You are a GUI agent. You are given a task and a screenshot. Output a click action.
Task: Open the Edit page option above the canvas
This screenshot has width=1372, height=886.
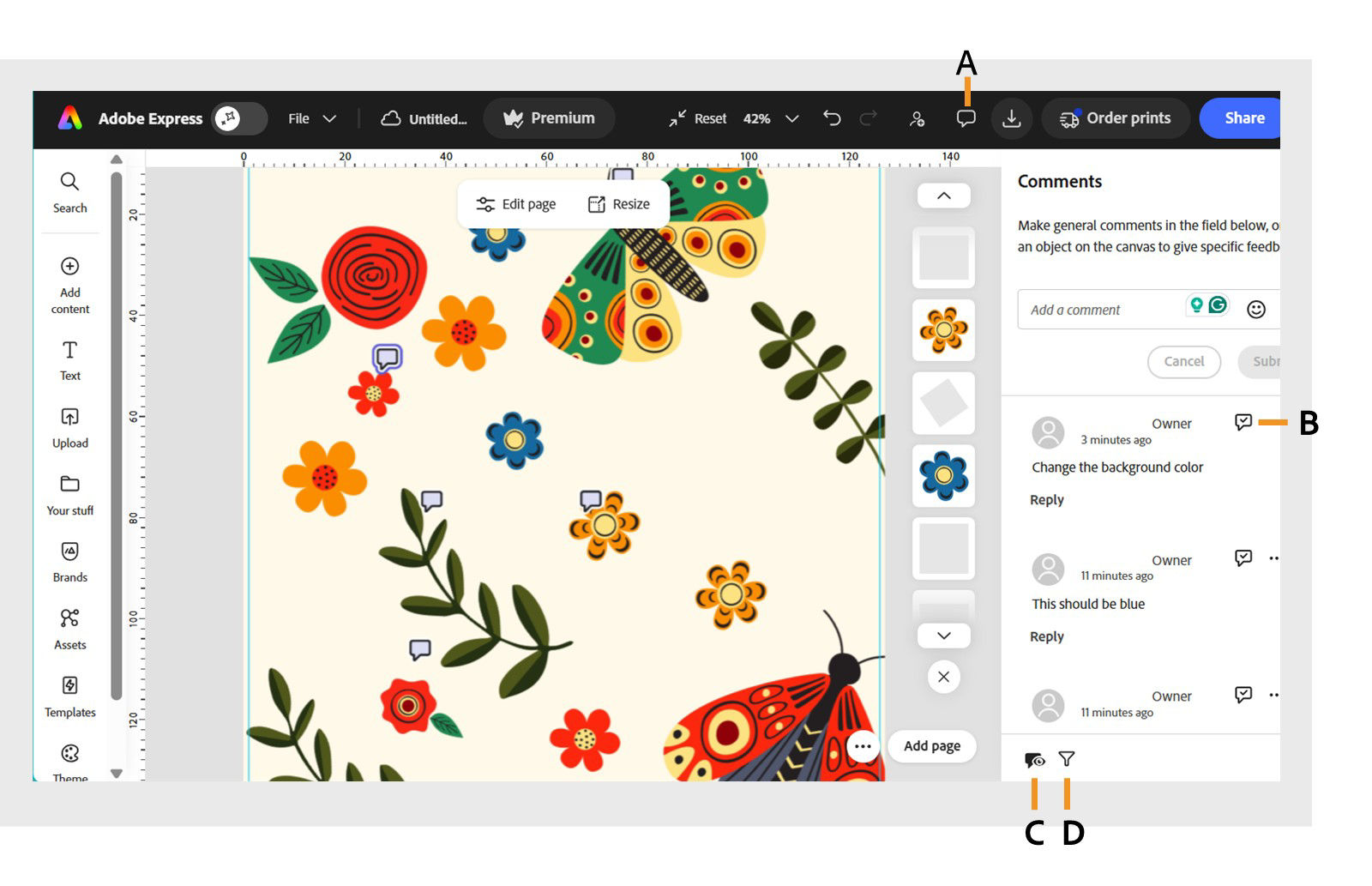click(516, 203)
